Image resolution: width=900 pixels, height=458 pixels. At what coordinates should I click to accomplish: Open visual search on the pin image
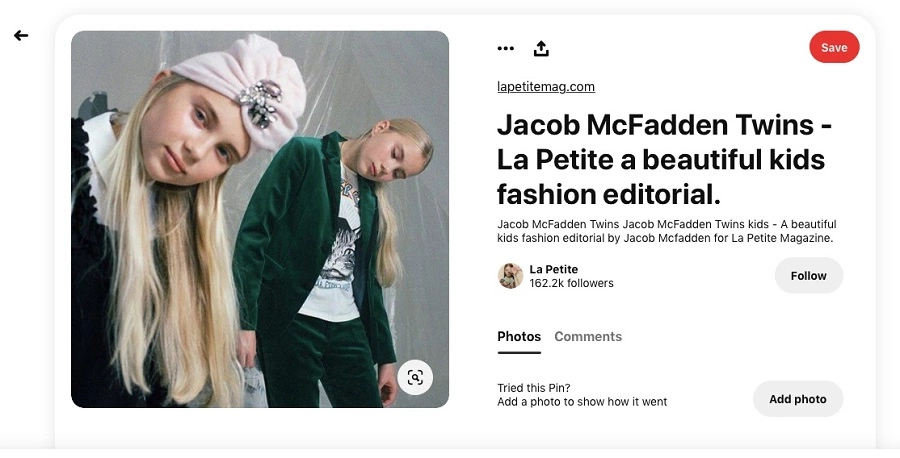point(415,377)
